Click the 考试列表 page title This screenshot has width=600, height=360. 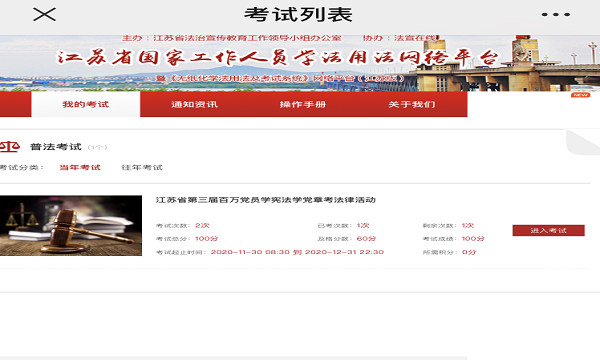[x=298, y=15]
